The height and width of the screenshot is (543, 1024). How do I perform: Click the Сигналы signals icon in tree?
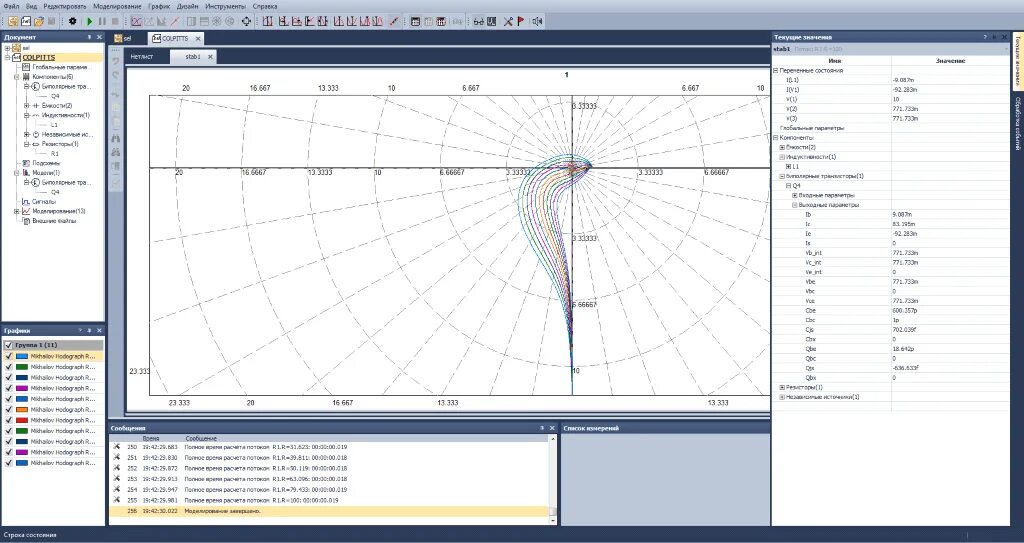26,202
